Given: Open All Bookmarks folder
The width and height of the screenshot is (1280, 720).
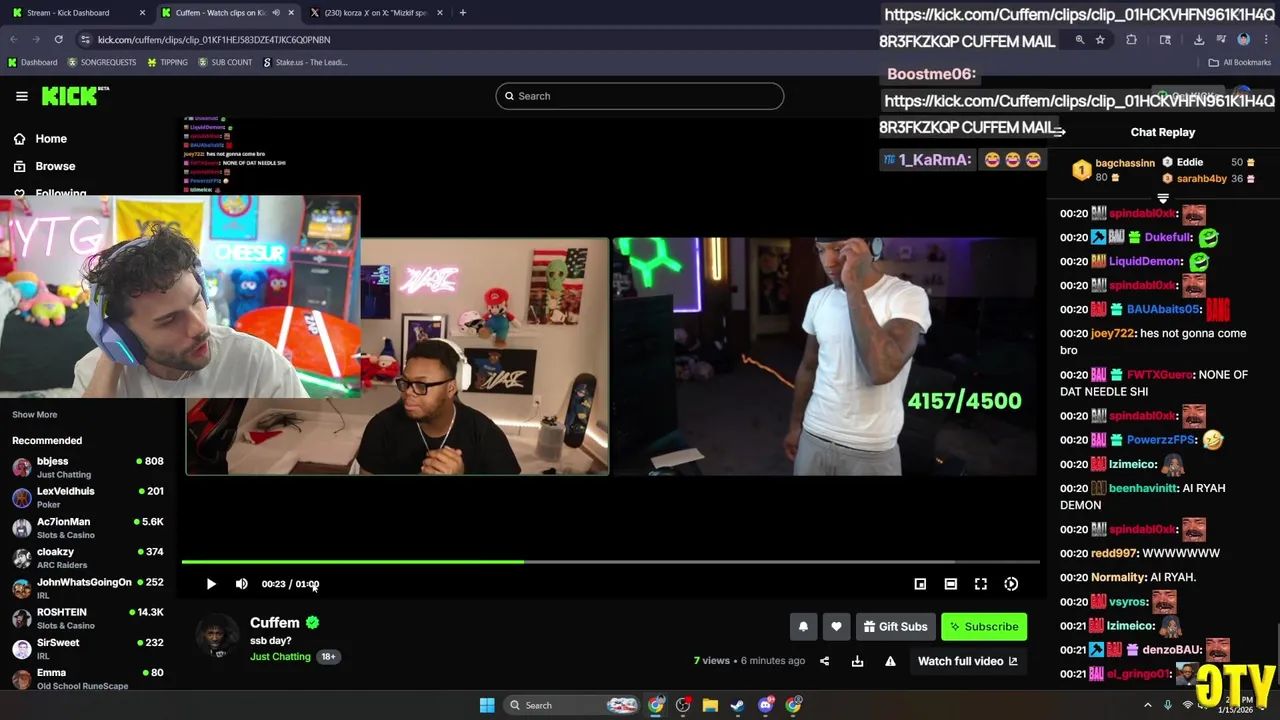Looking at the screenshot, I should [x=1240, y=62].
